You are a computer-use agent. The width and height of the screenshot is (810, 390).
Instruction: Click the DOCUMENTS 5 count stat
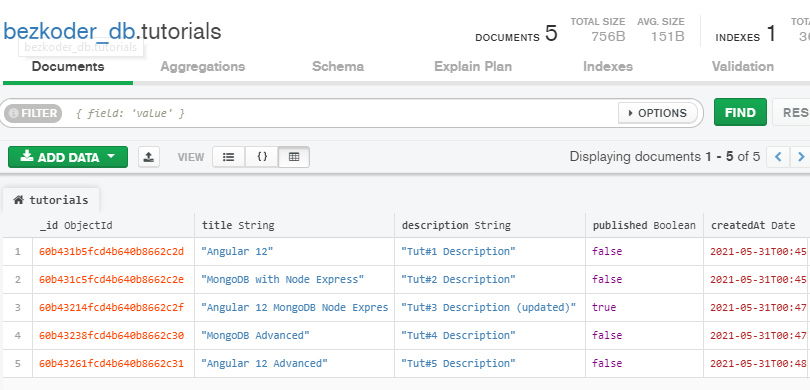point(517,34)
